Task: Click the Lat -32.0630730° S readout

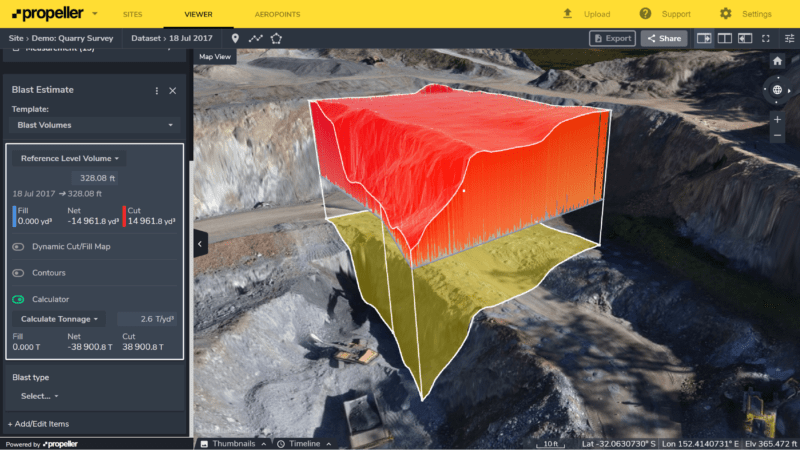Action: (x=619, y=444)
